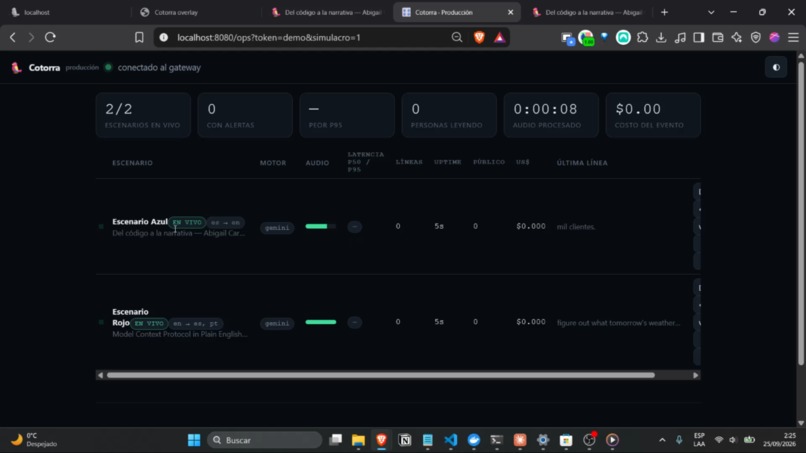Toggle the dark/light theme button
The width and height of the screenshot is (806, 453).
tap(776, 67)
